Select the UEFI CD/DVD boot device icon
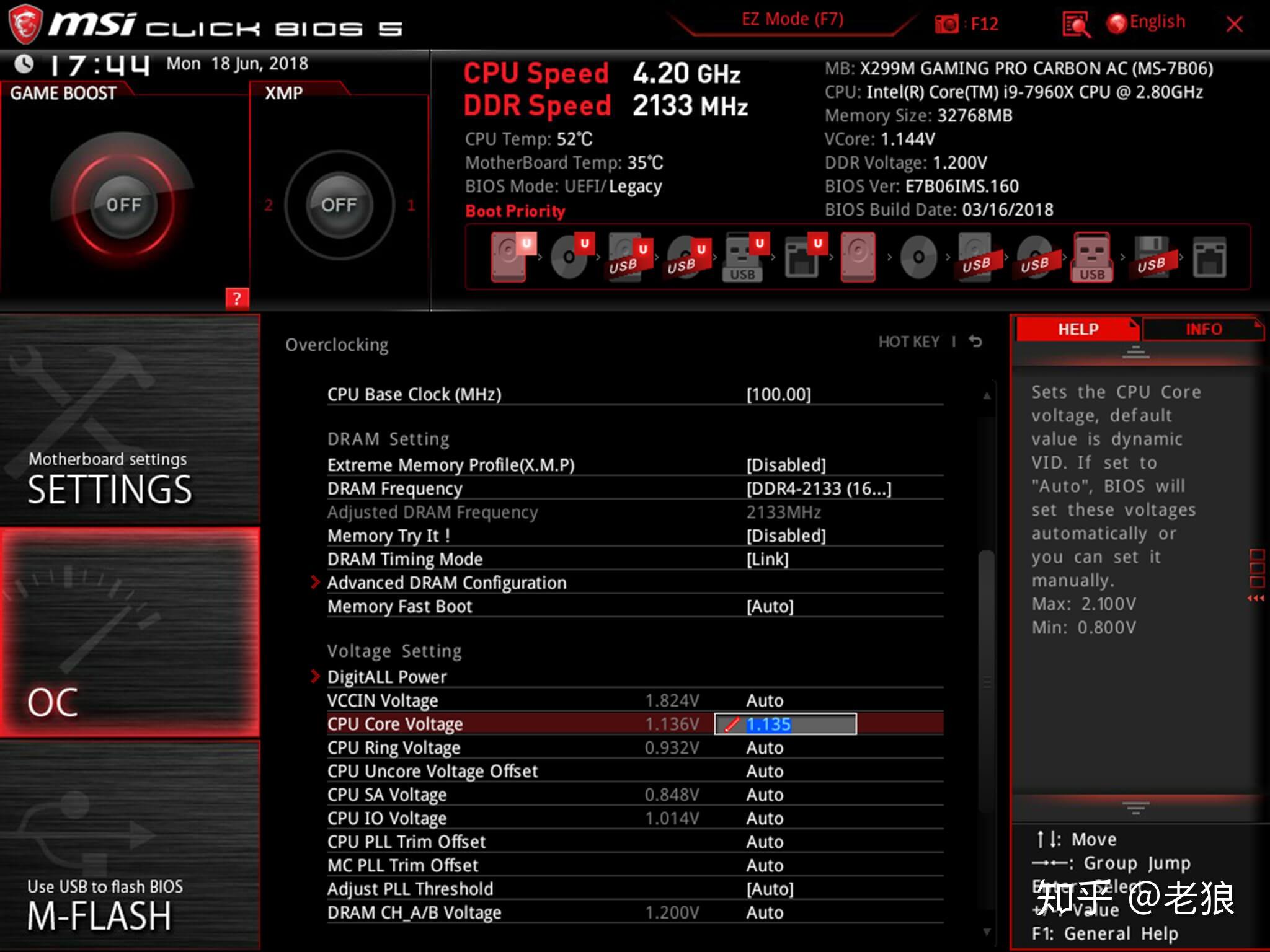 tap(572, 257)
